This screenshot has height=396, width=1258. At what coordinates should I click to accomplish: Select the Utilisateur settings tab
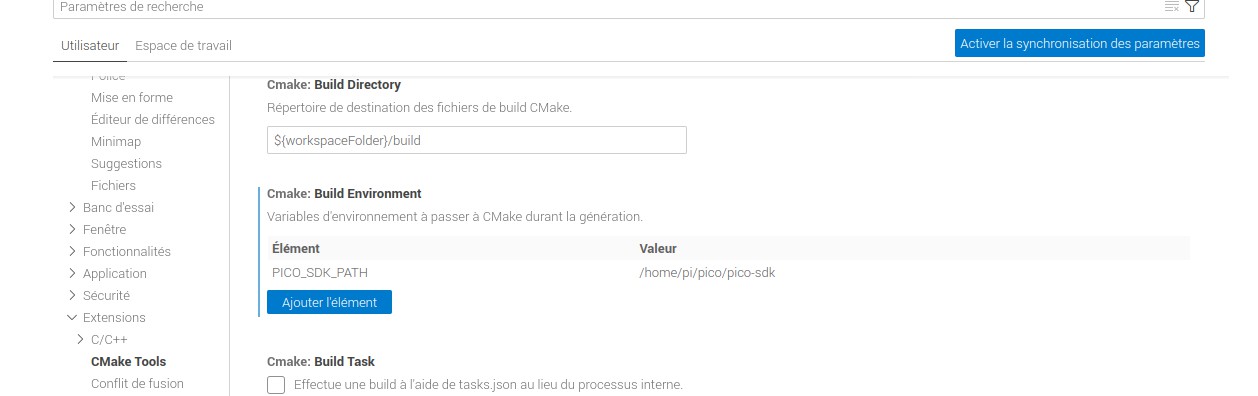click(x=90, y=45)
